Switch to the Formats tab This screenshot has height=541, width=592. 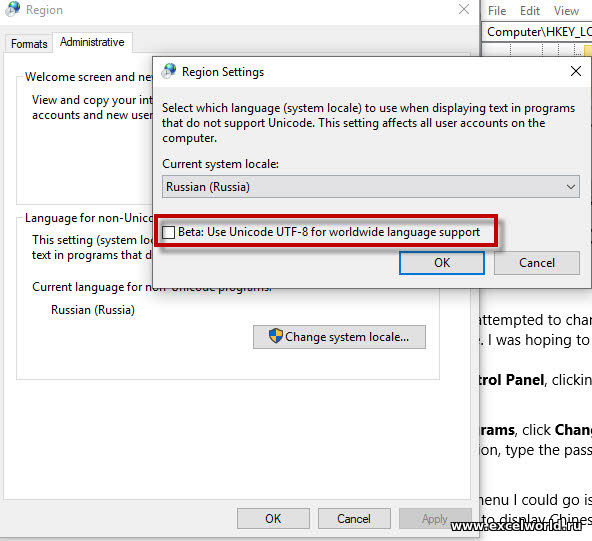tap(29, 44)
